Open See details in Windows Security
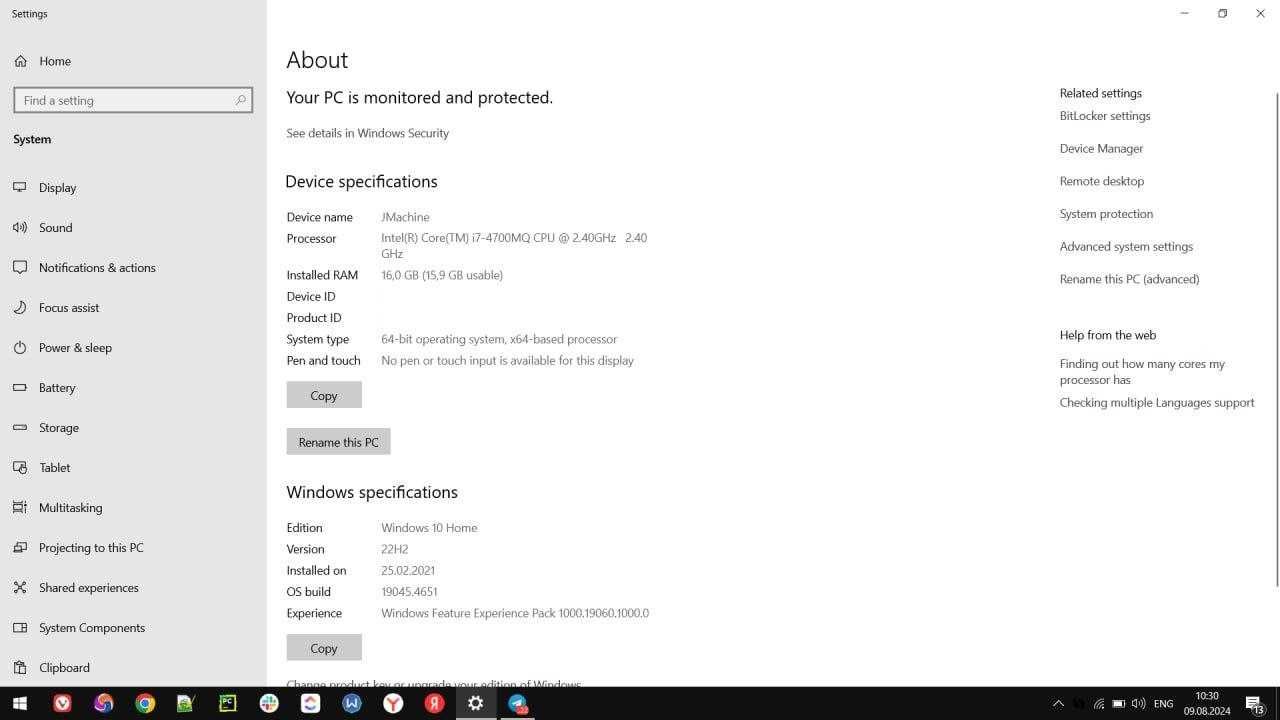Screen dimensions: 1280x720 367,133
